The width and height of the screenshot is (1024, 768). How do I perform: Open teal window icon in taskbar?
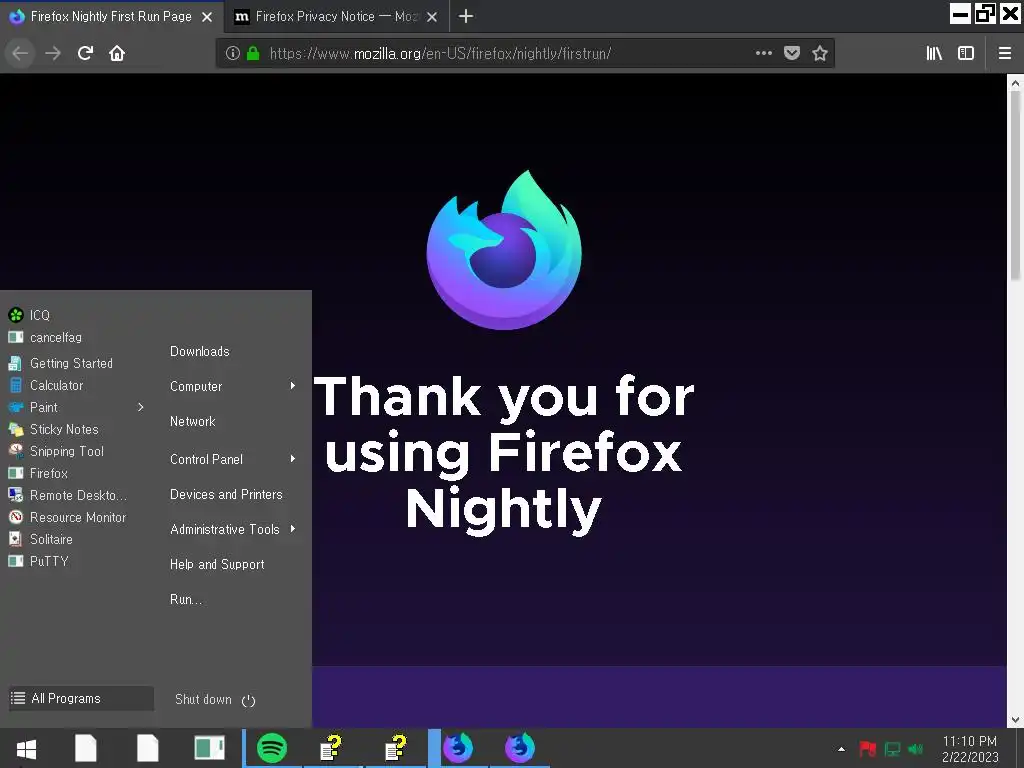(x=210, y=748)
